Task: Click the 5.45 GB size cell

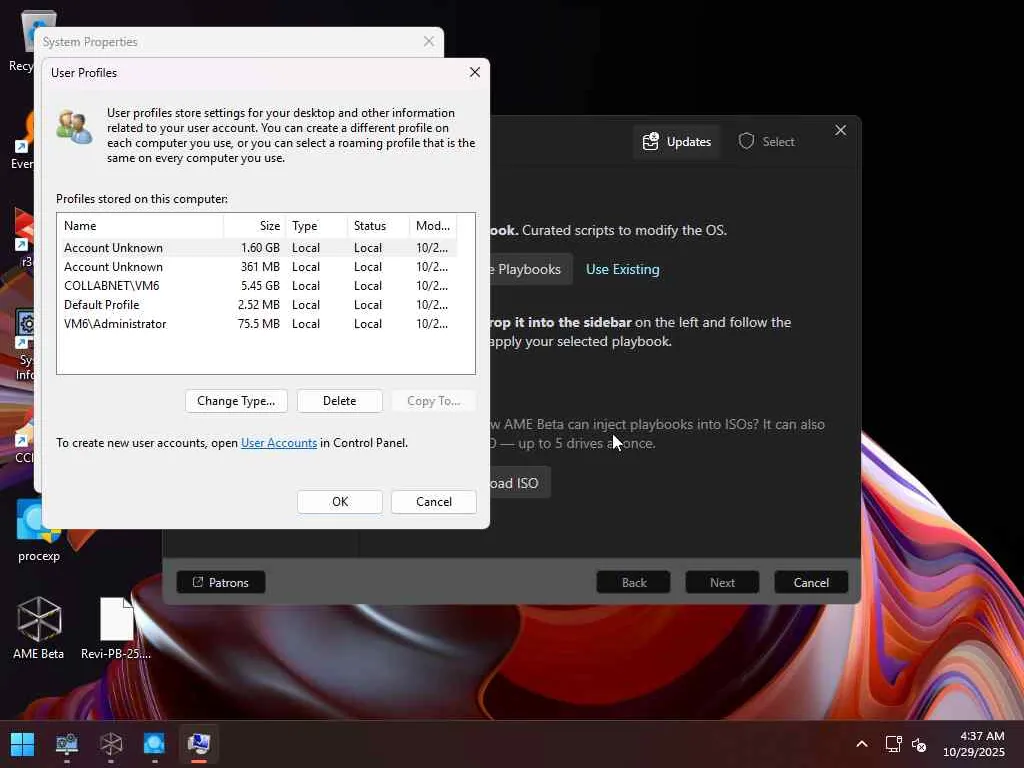Action: pyautogui.click(x=260, y=285)
